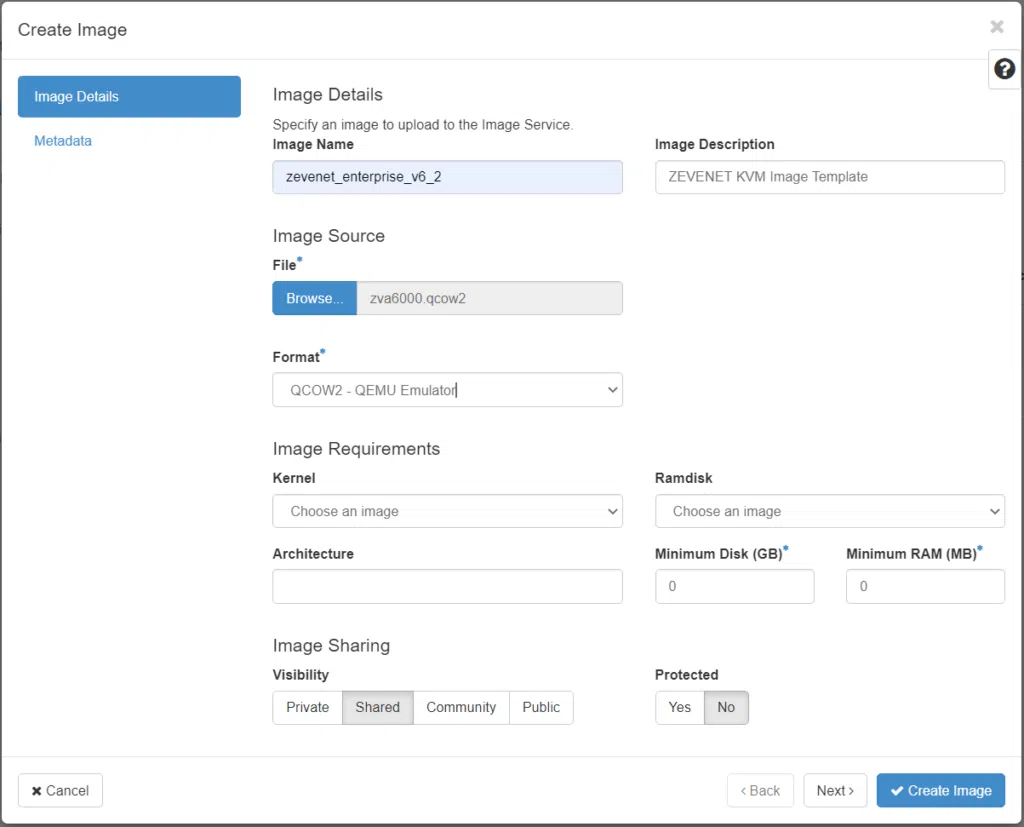
Task: Click the Architecture input field
Action: [447, 586]
